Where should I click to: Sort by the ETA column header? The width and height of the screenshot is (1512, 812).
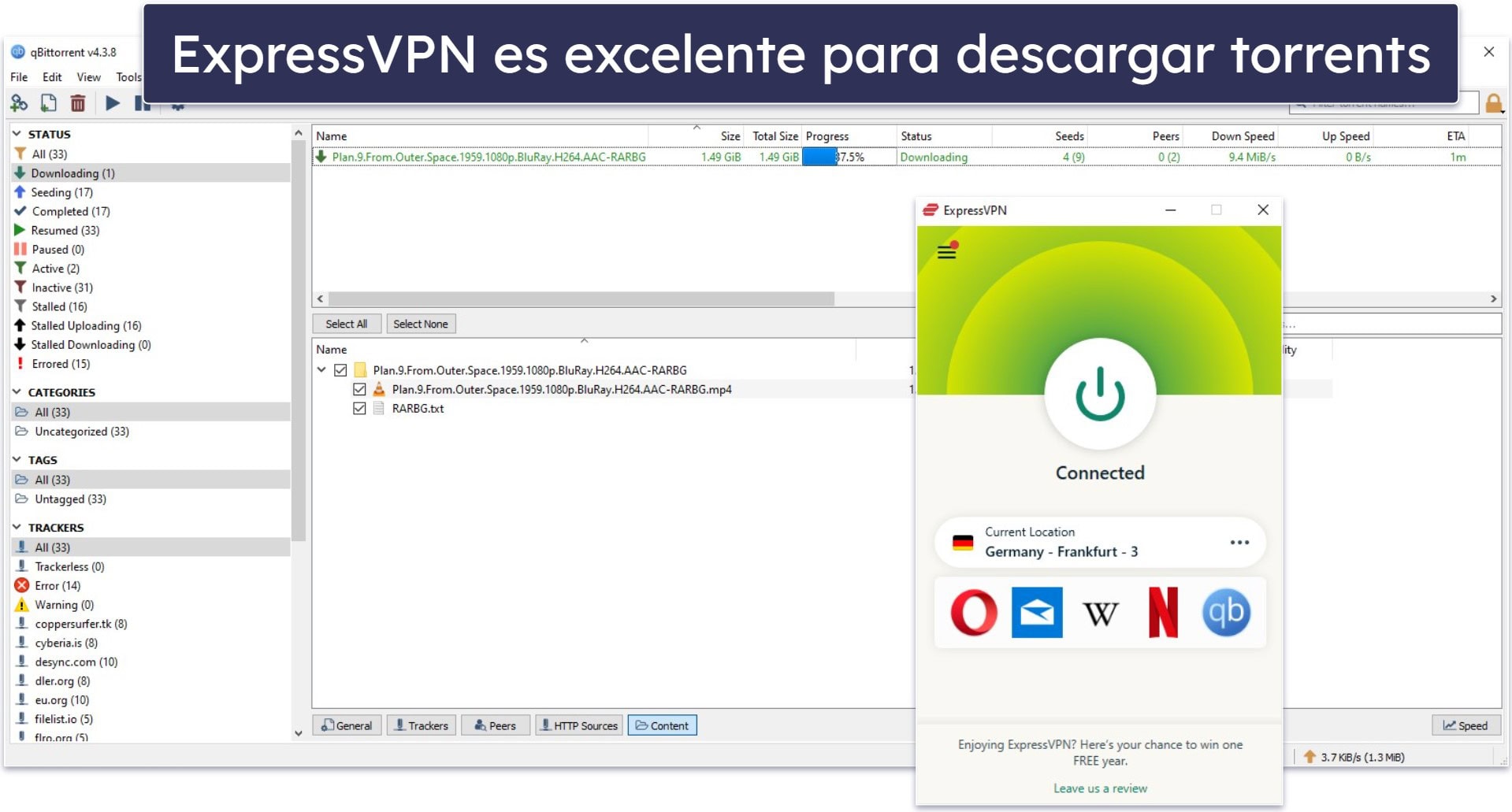click(1421, 136)
